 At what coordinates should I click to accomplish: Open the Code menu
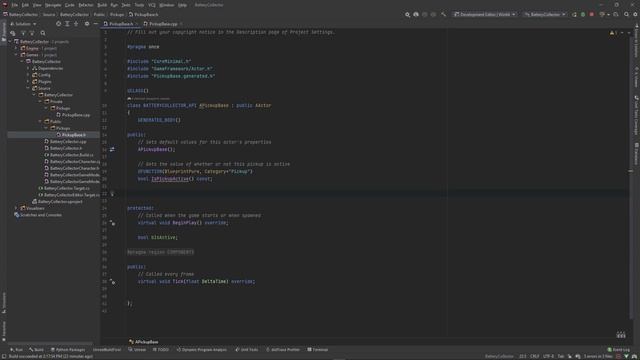[70, 5]
